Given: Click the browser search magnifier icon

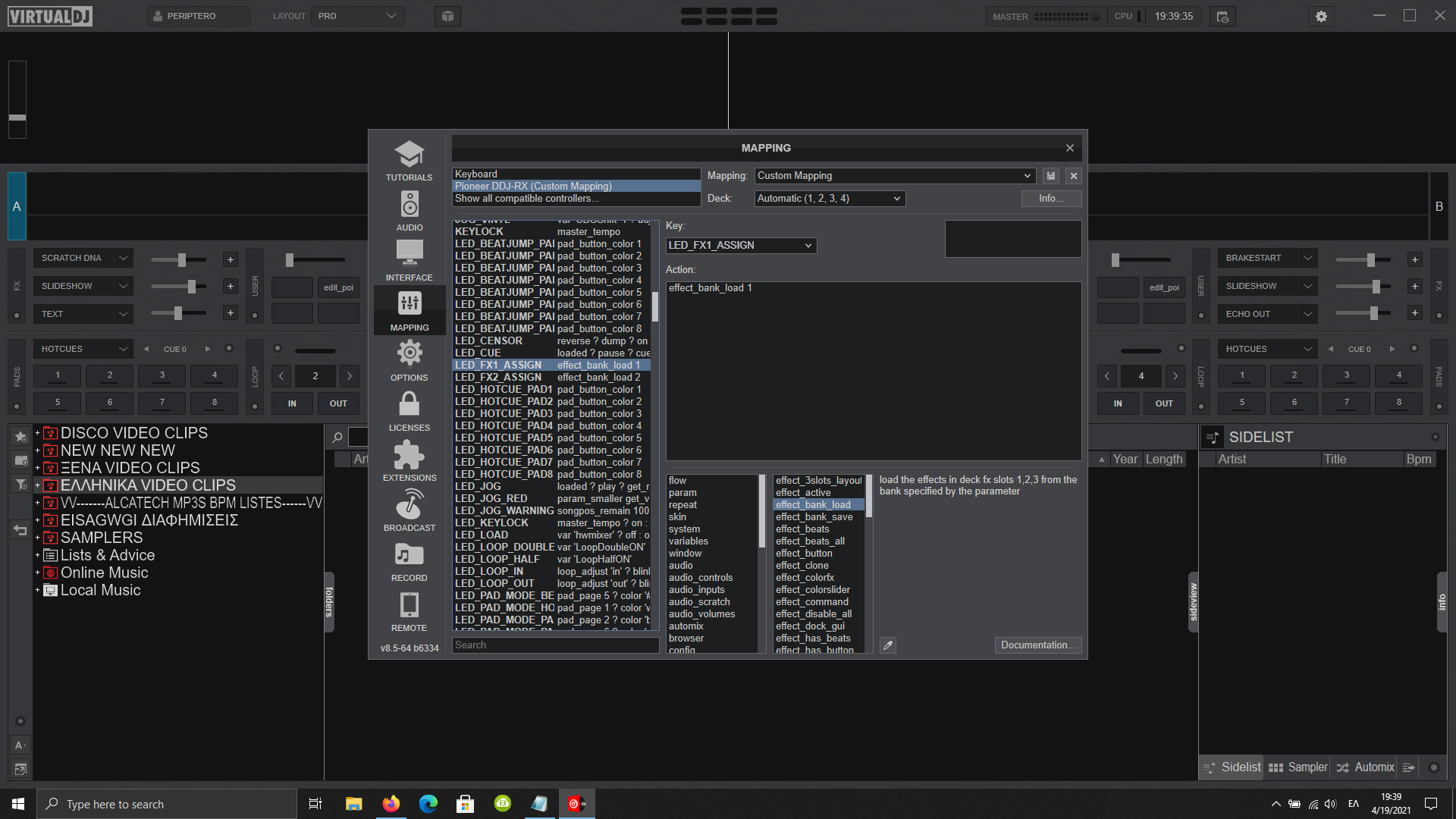Looking at the screenshot, I should [x=337, y=438].
